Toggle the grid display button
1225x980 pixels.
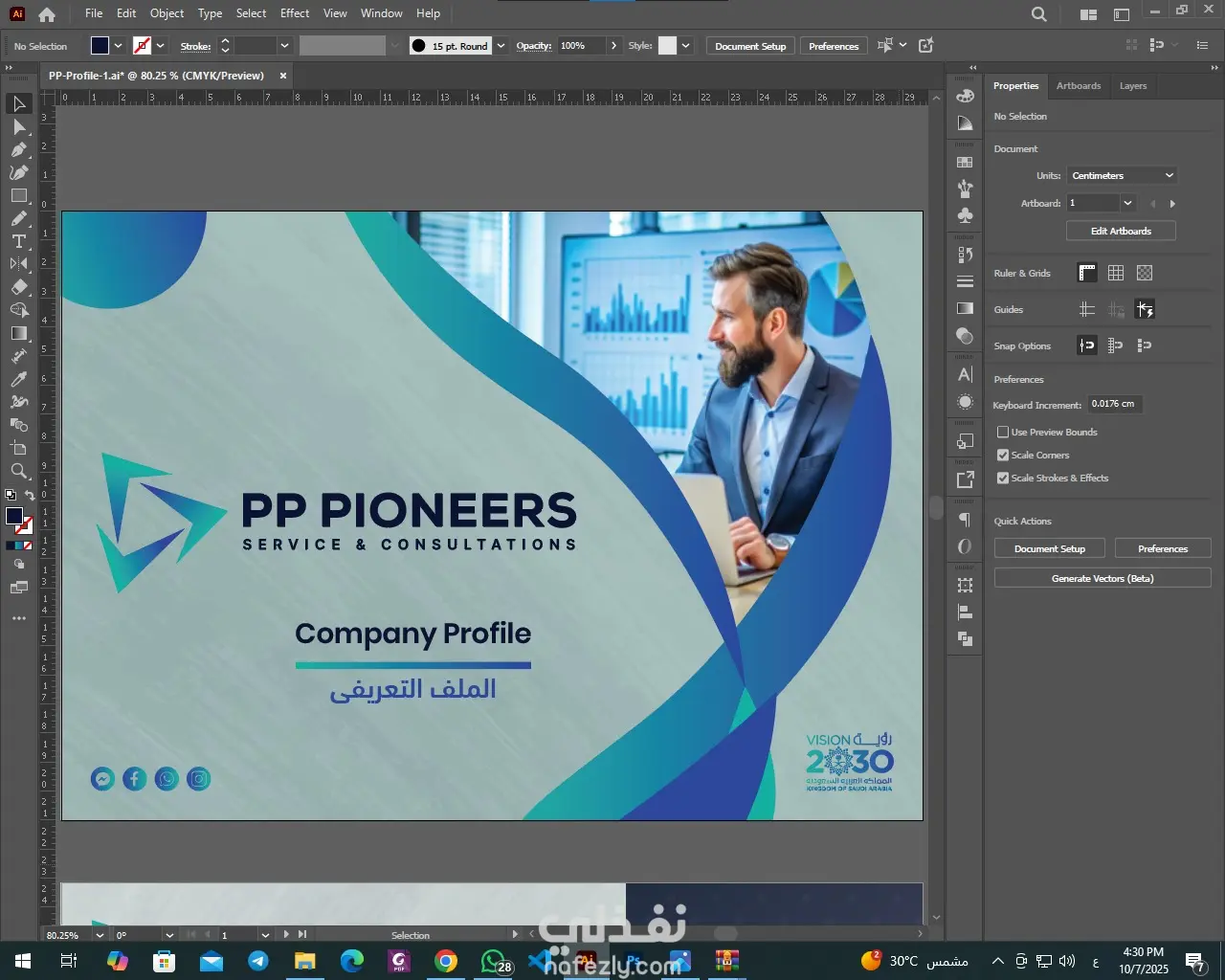1116,274
